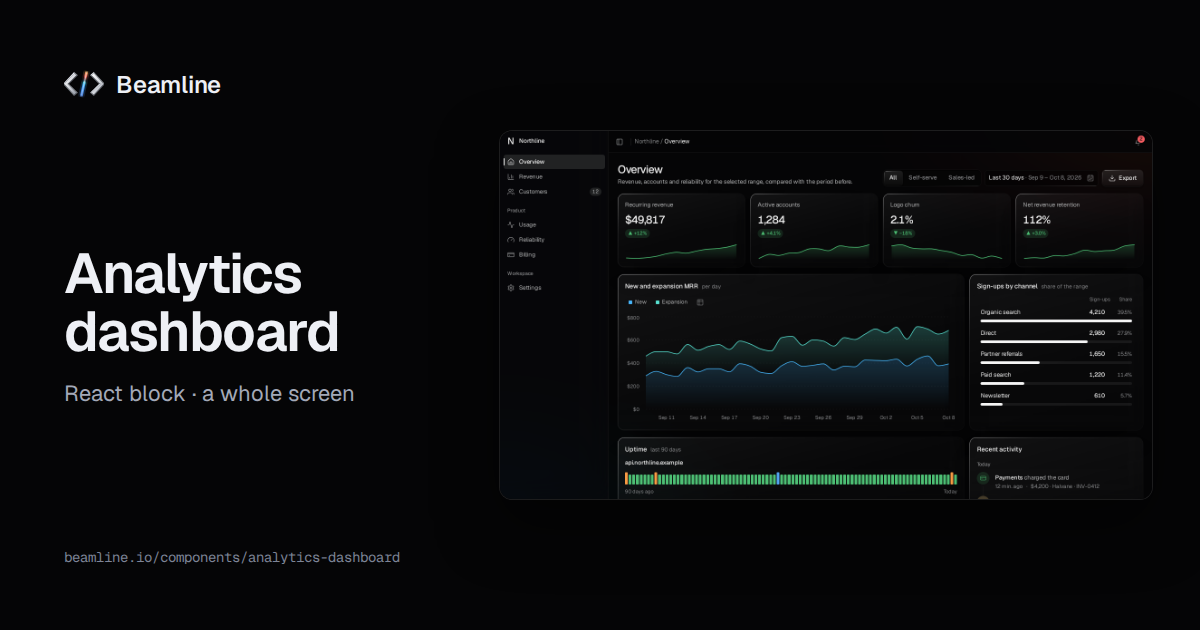Click the bar chart icon beside Revenue
The width and height of the screenshot is (1200, 630).
(511, 177)
